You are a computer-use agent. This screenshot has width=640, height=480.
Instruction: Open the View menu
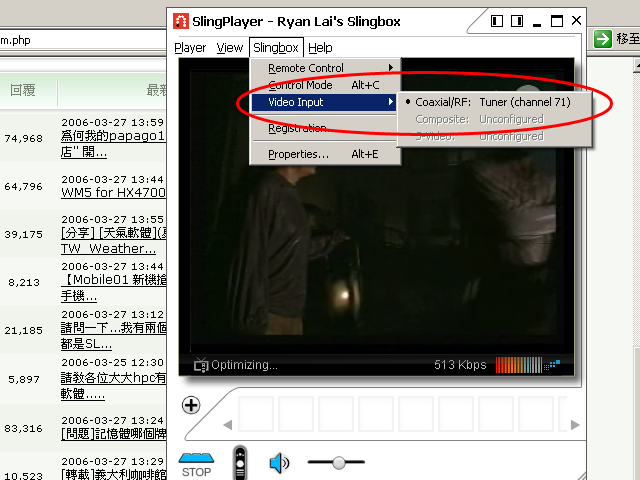pyautogui.click(x=229, y=48)
